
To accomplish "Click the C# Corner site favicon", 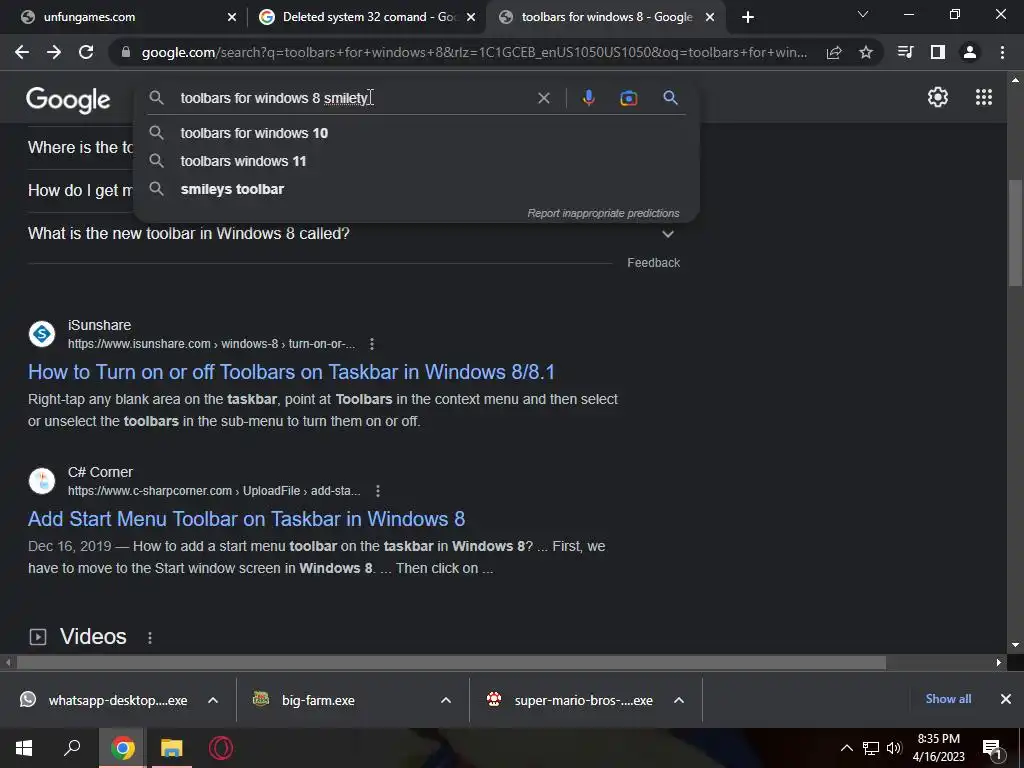I will [x=42, y=481].
